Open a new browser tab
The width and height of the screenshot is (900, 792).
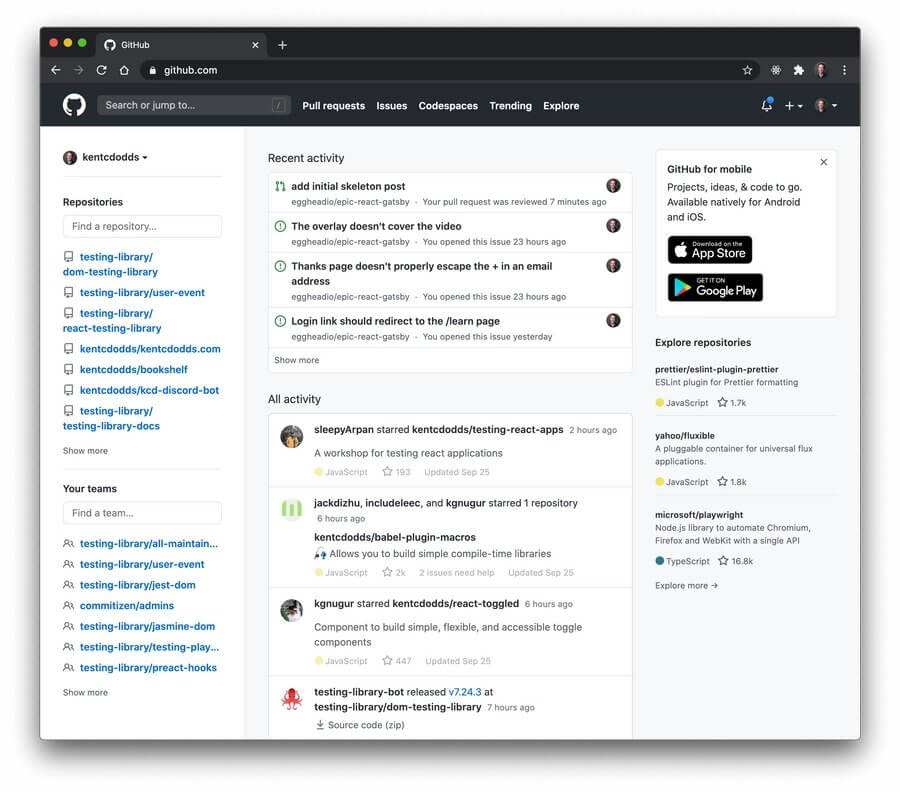282,45
